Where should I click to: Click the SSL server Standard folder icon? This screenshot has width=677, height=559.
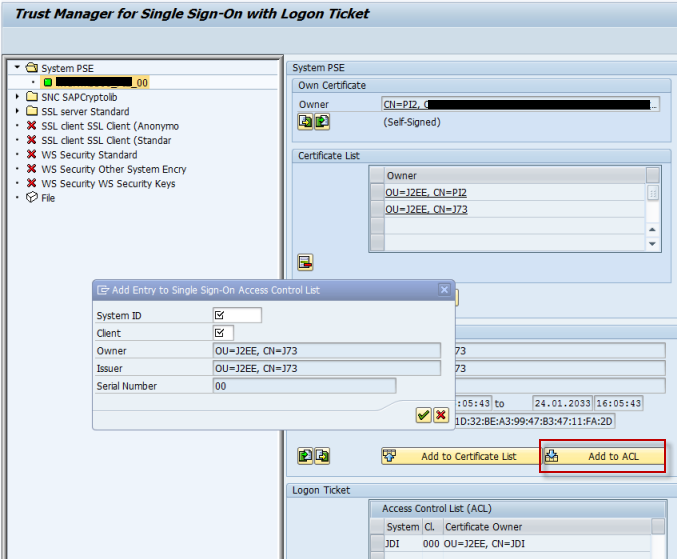pyautogui.click(x=32, y=111)
